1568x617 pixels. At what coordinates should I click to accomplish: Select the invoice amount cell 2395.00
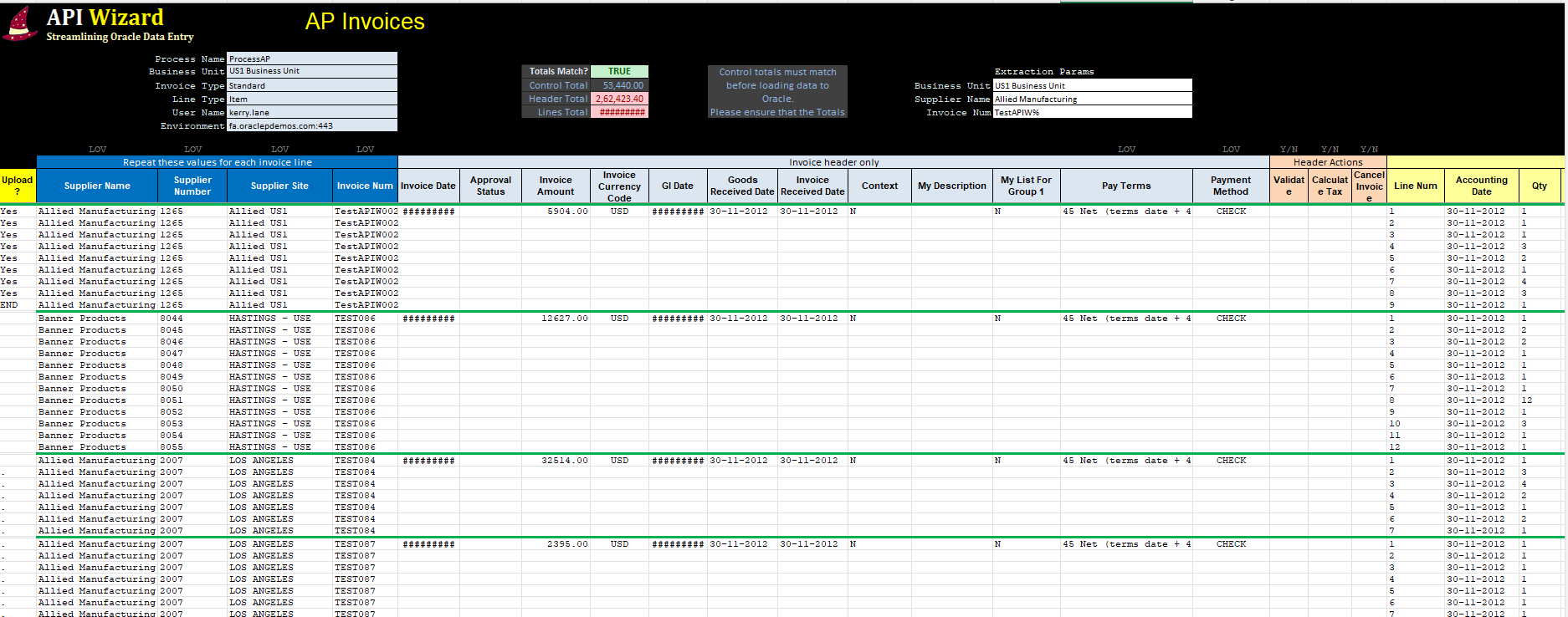click(x=556, y=544)
